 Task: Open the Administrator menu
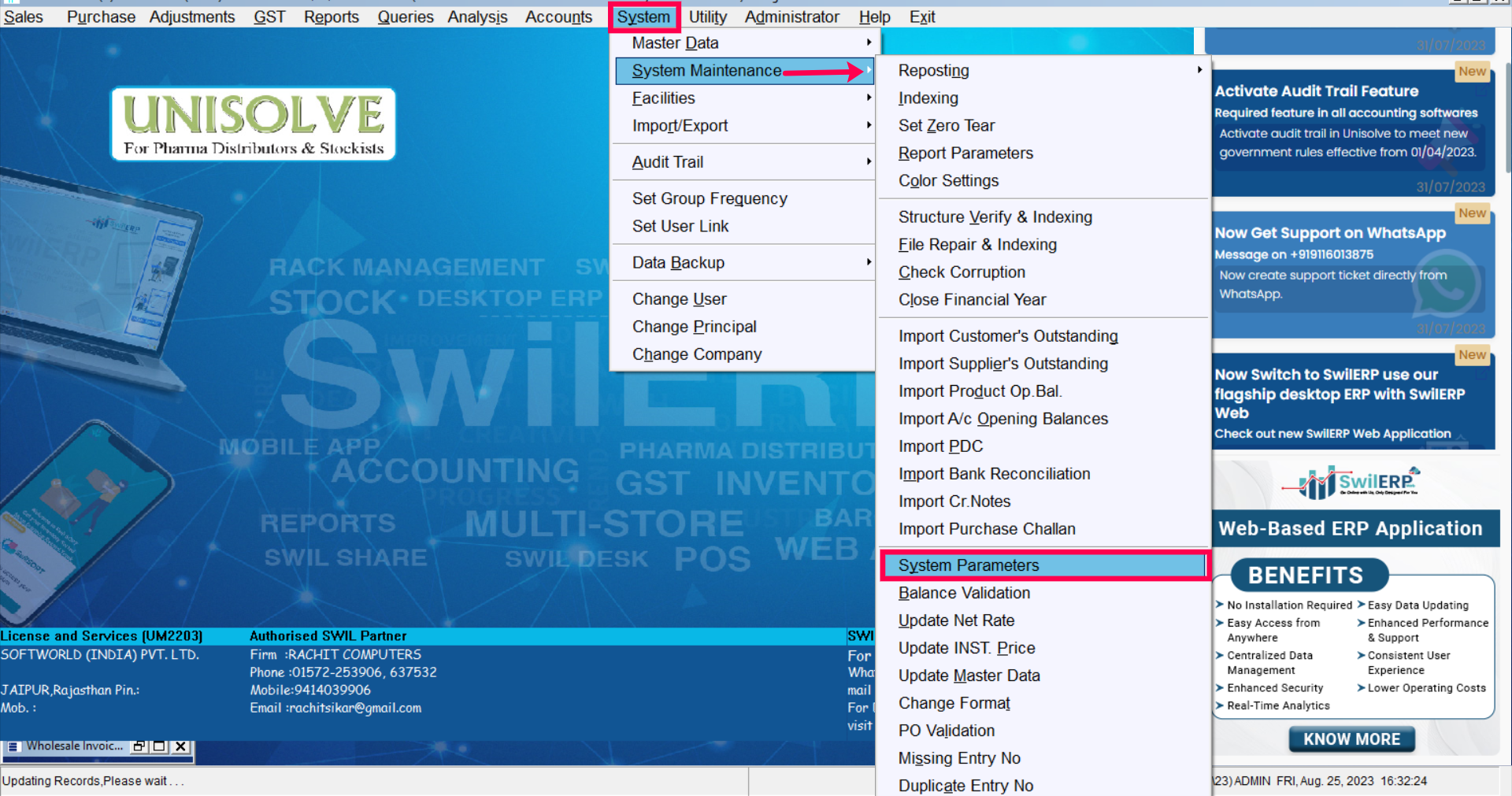(x=792, y=17)
